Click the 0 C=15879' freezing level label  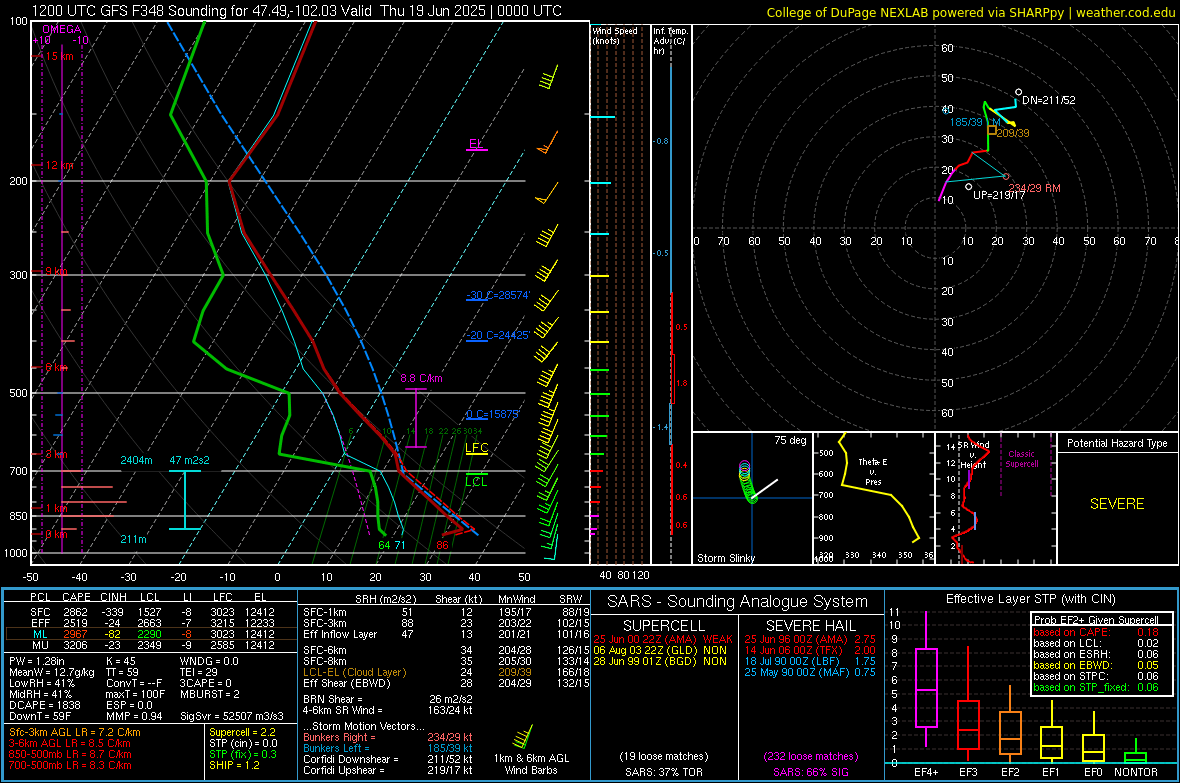[x=492, y=414]
